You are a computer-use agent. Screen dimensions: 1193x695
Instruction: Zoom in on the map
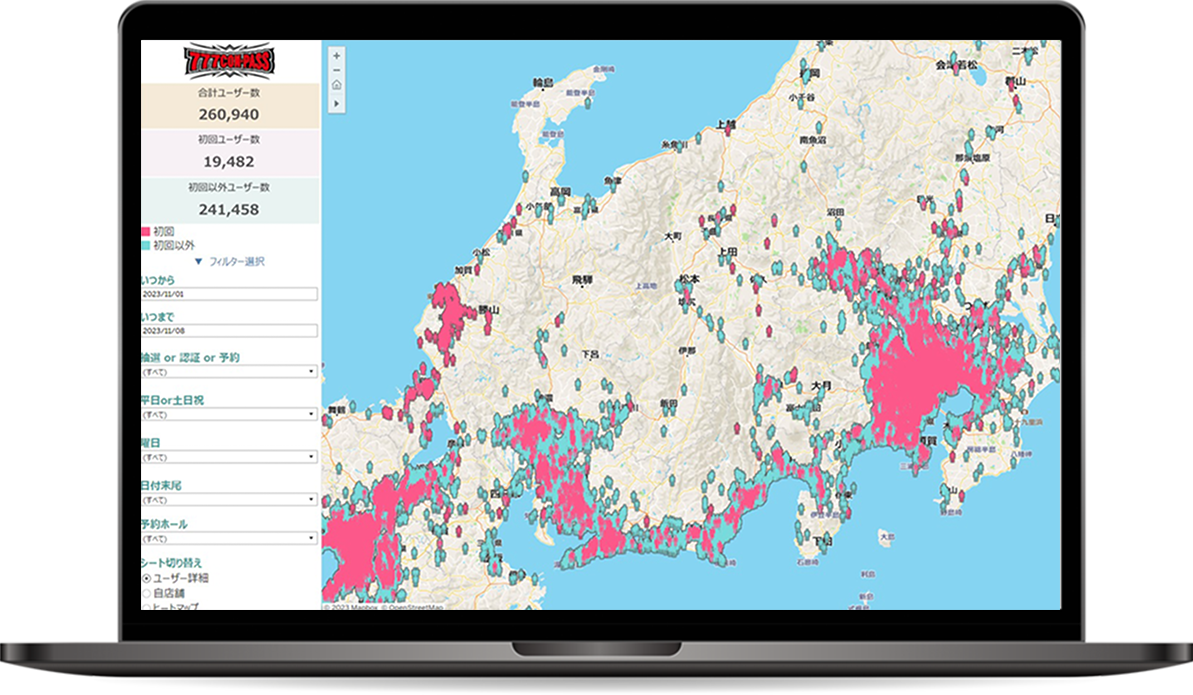(x=336, y=55)
